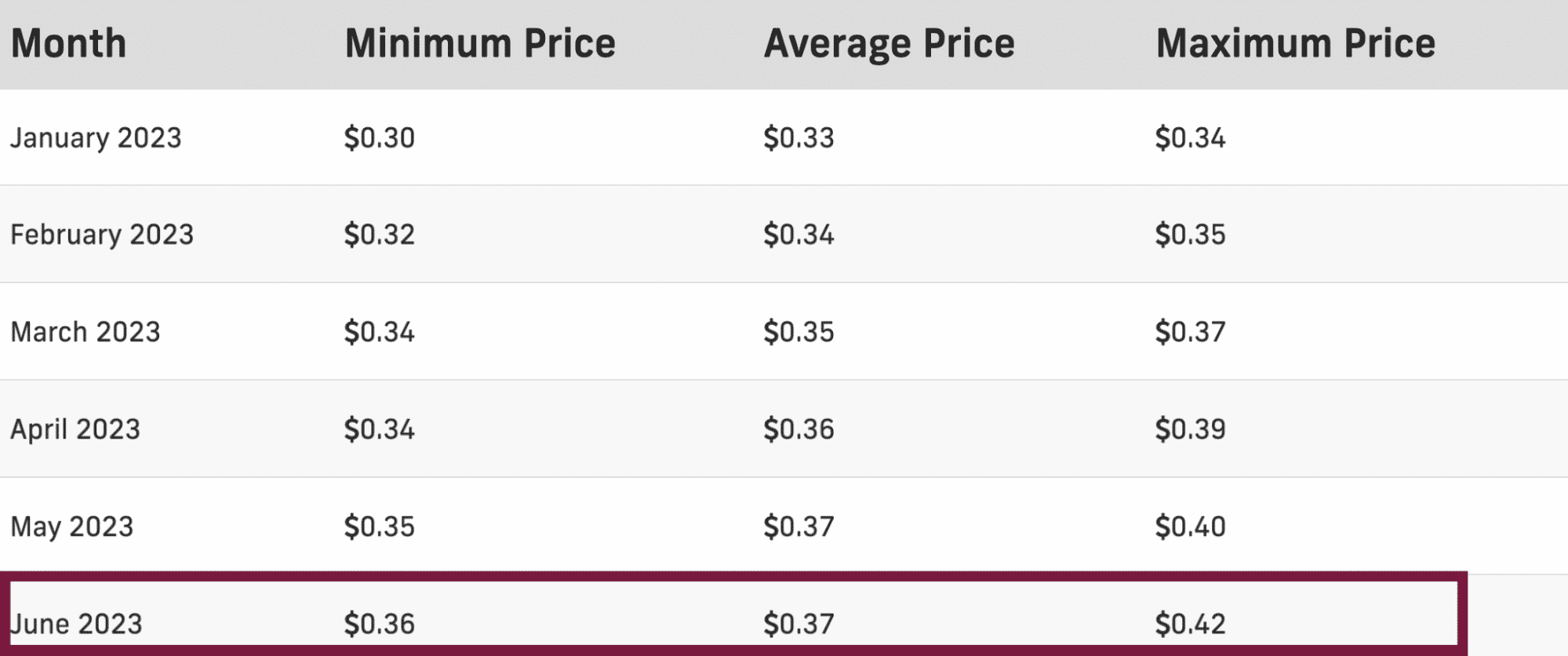
Task: Click January minimum price $0.30
Action: pos(380,138)
